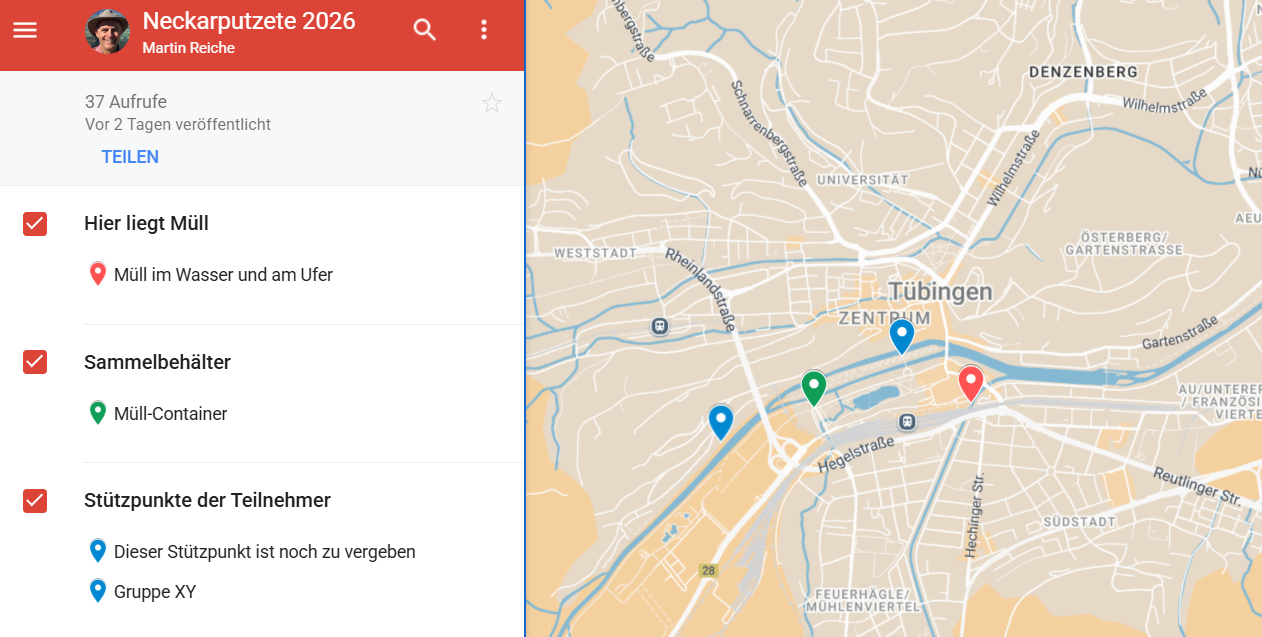The width and height of the screenshot is (1262, 637).
Task: Open the hamburger main menu
Action: pos(25,30)
